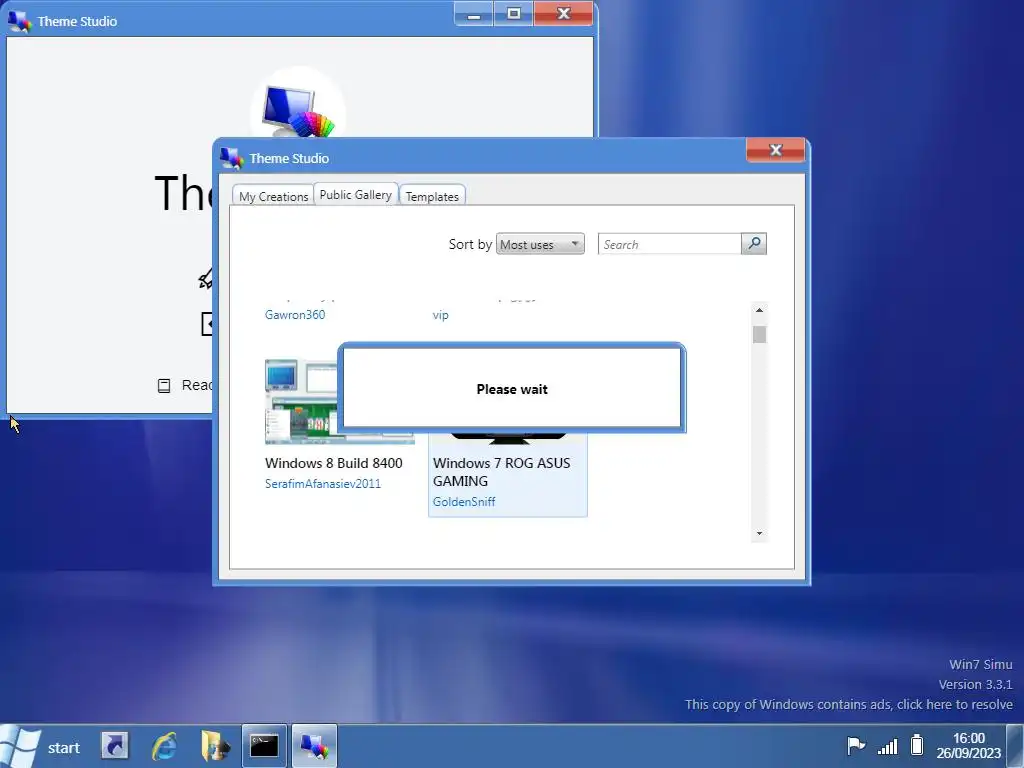Select the Public Gallery tab
1024x768 pixels.
pos(355,195)
